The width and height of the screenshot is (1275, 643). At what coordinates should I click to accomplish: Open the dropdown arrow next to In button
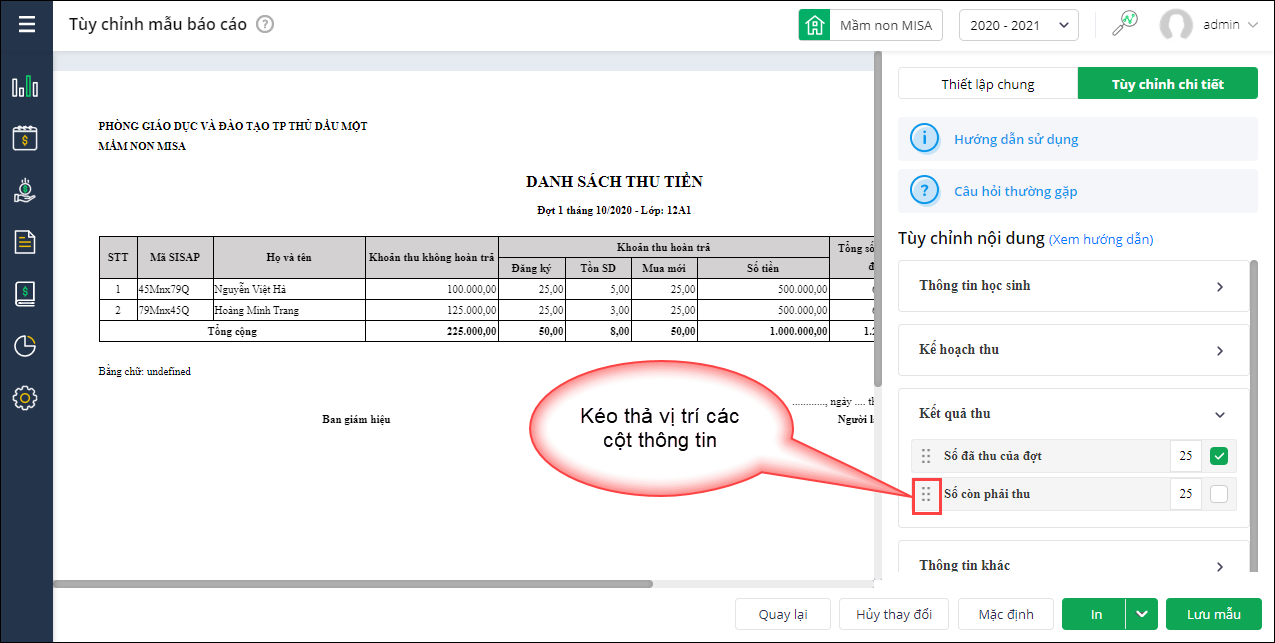[1141, 614]
